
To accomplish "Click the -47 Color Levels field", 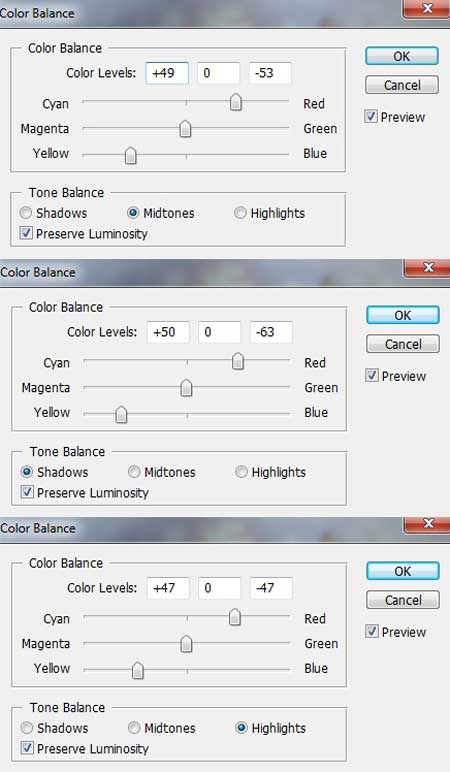I will (x=271, y=588).
